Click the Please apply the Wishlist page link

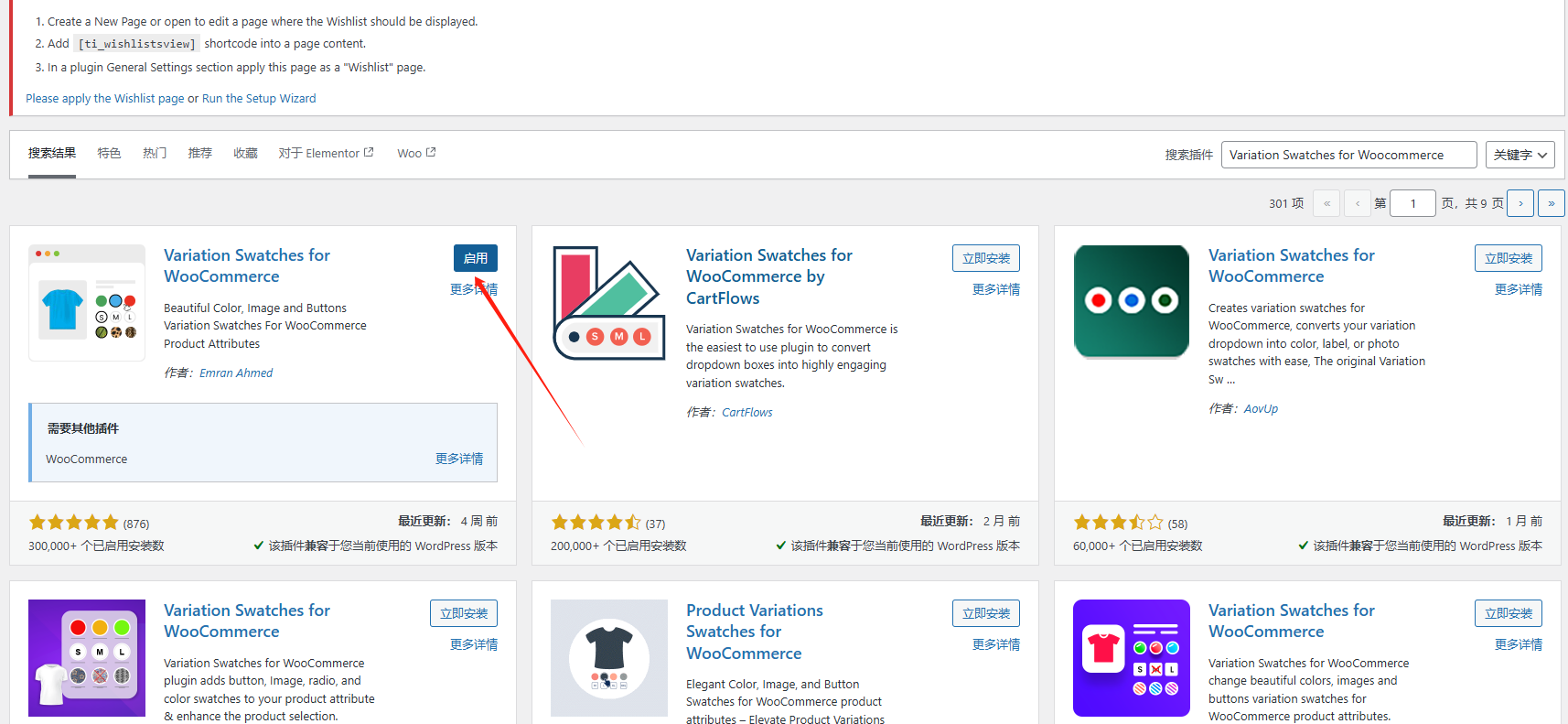click(105, 99)
